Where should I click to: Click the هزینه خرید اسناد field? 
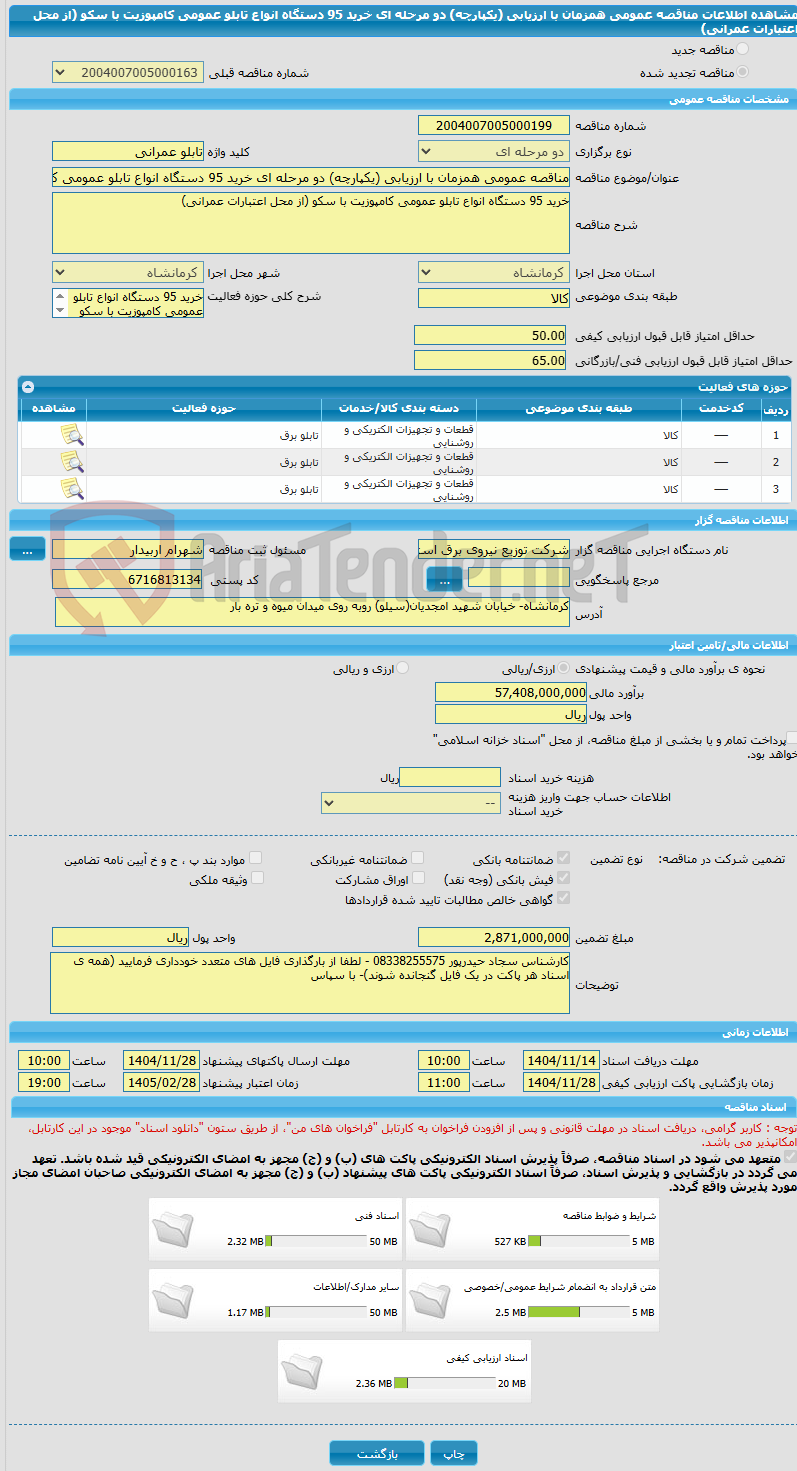[x=449, y=777]
